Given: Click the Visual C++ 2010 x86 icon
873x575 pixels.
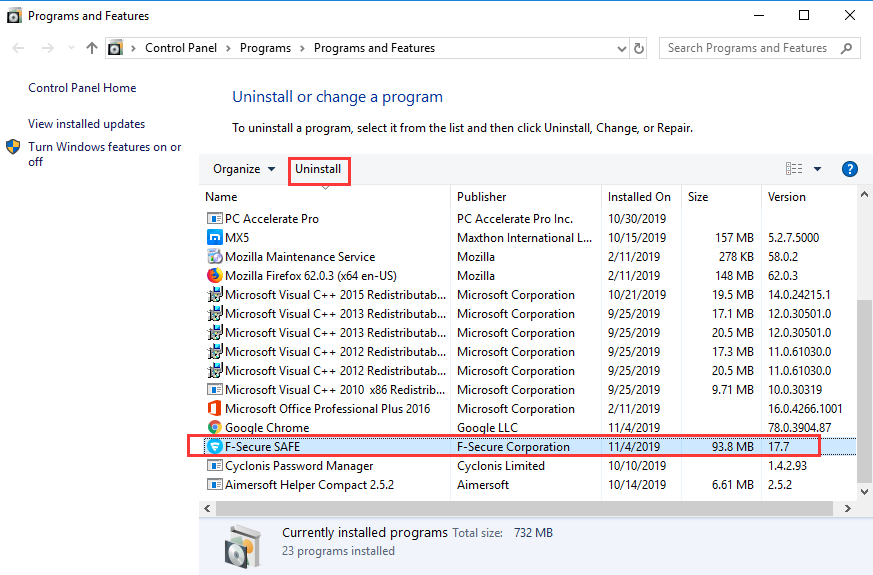Looking at the screenshot, I should click(x=214, y=390).
